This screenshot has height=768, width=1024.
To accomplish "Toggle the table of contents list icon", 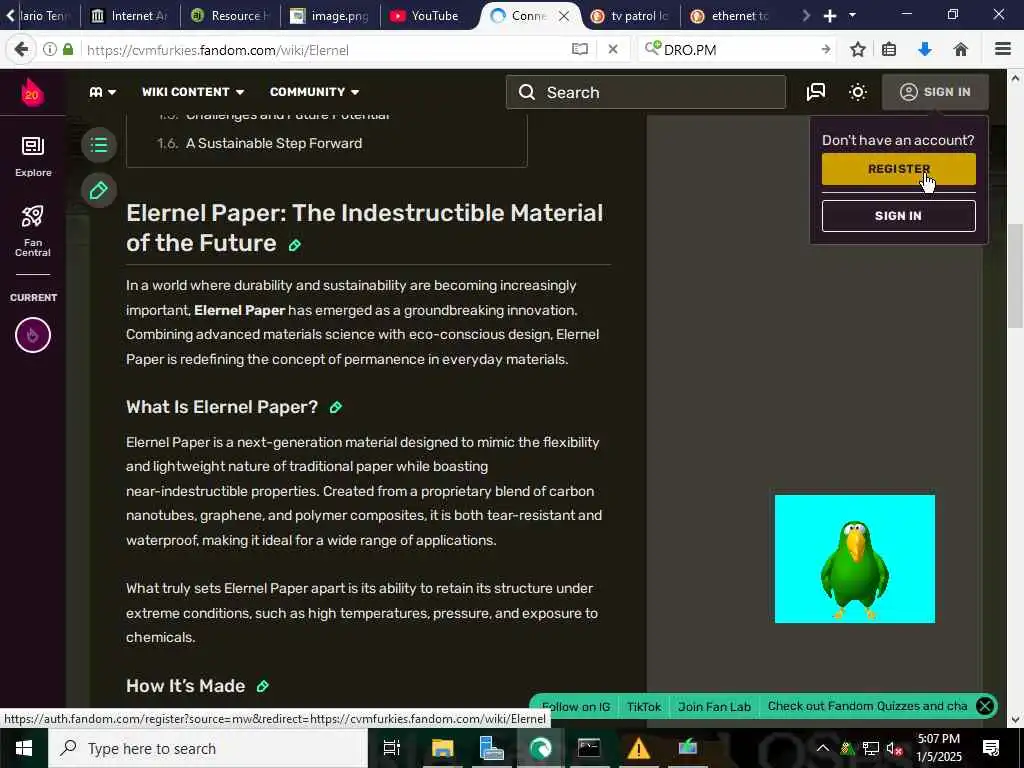I will pos(99,144).
